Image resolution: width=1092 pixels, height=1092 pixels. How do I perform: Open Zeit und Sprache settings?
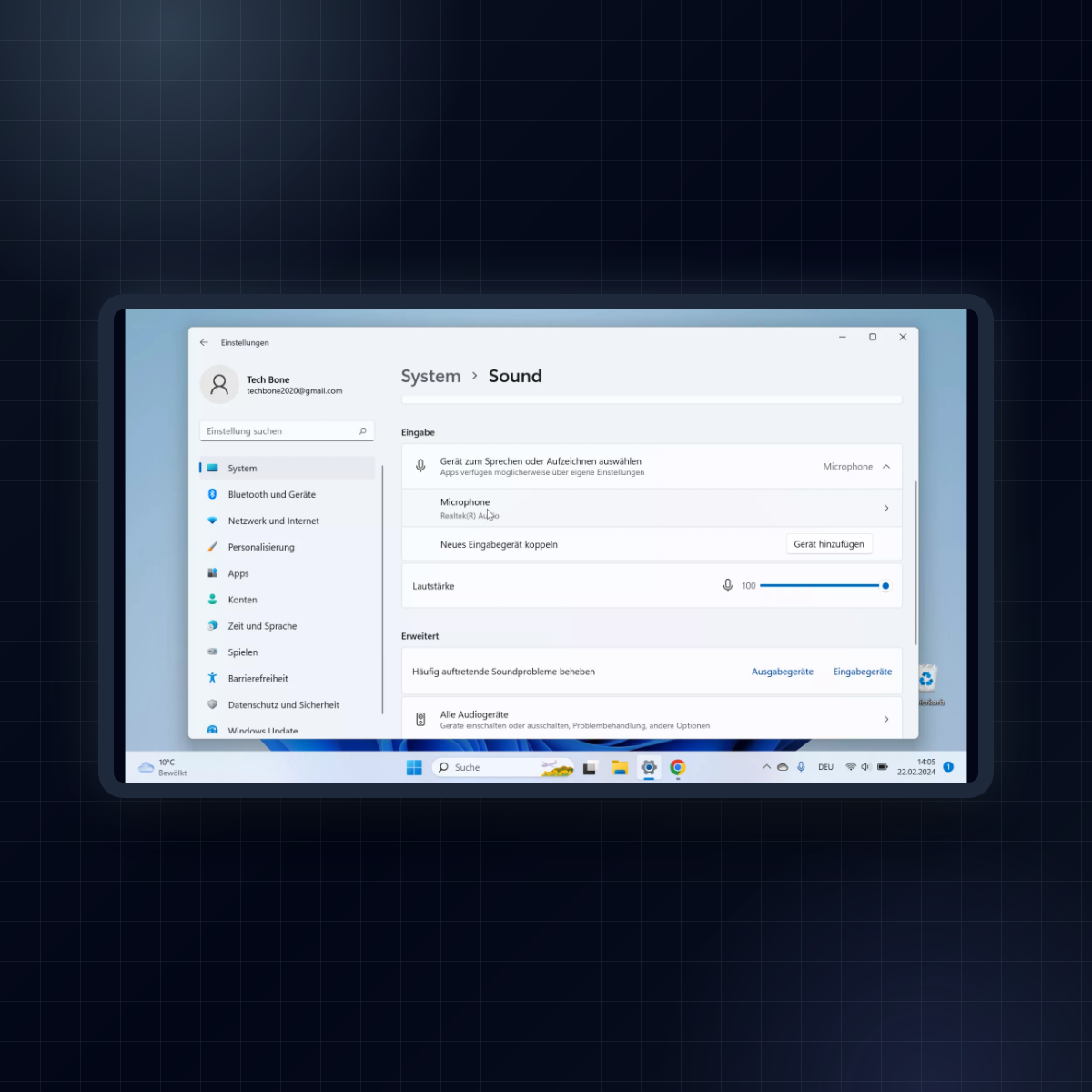pos(287,626)
